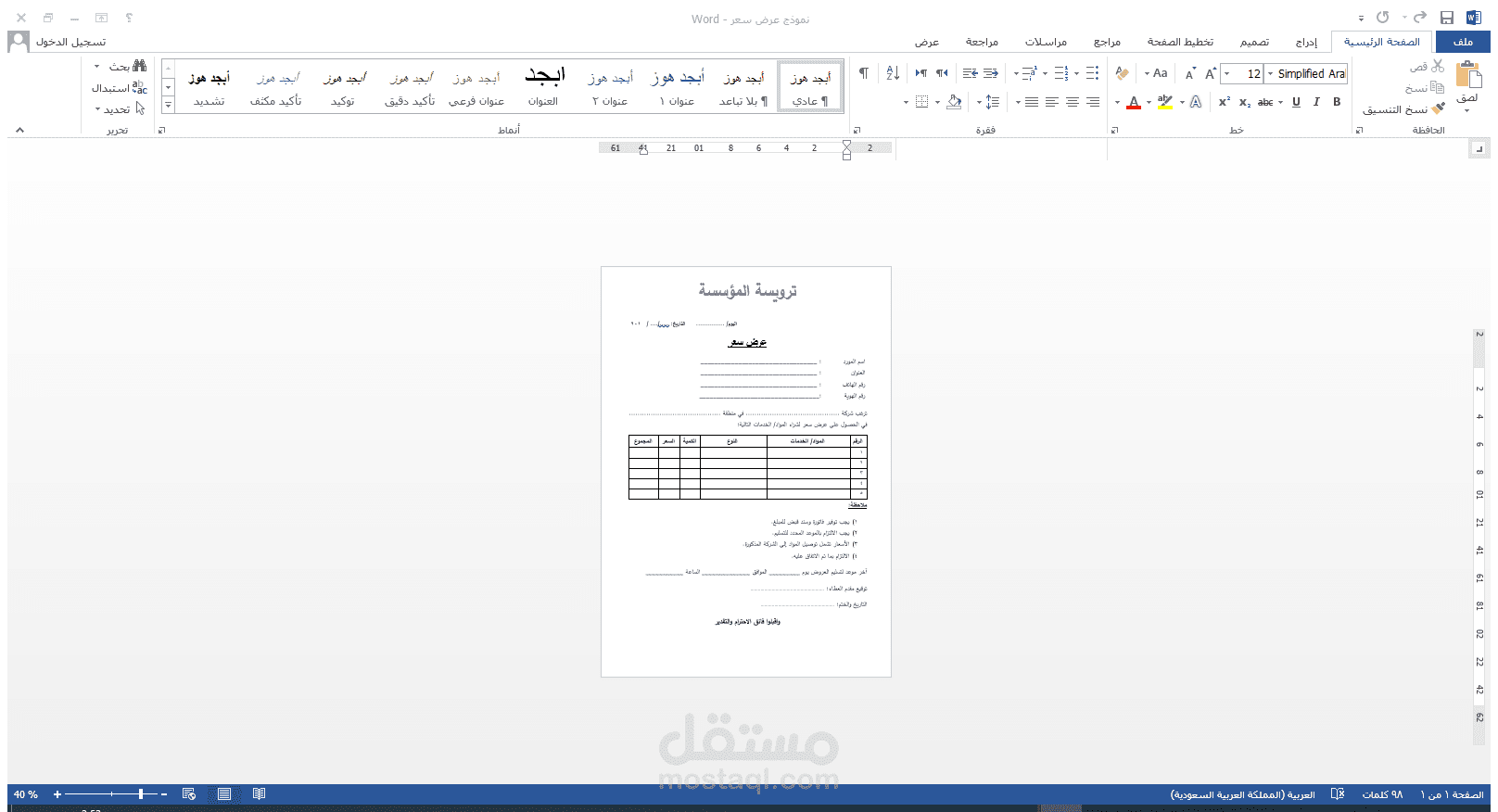Click the Numbering list icon

[x=1061, y=73]
